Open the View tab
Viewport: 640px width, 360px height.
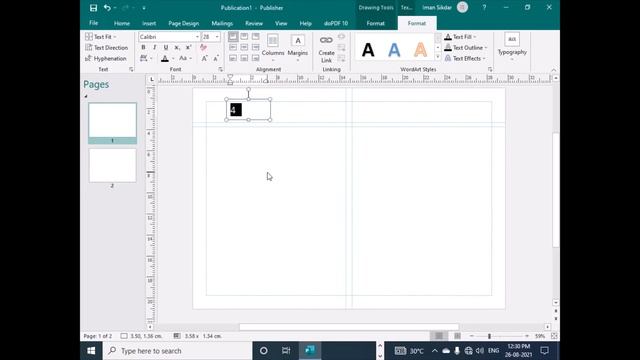[x=281, y=23]
